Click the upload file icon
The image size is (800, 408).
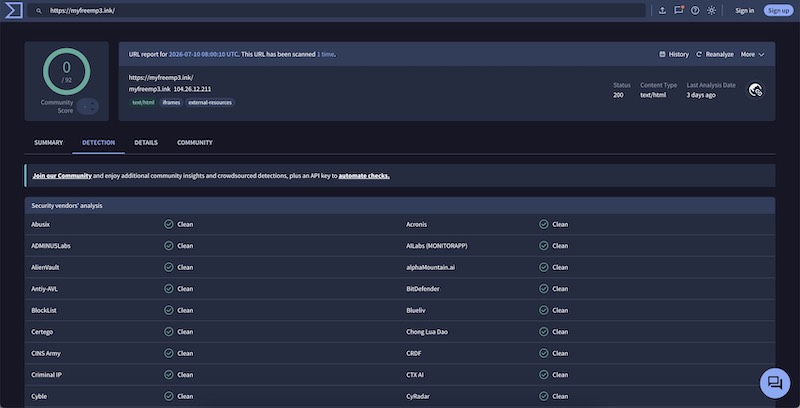(x=662, y=11)
